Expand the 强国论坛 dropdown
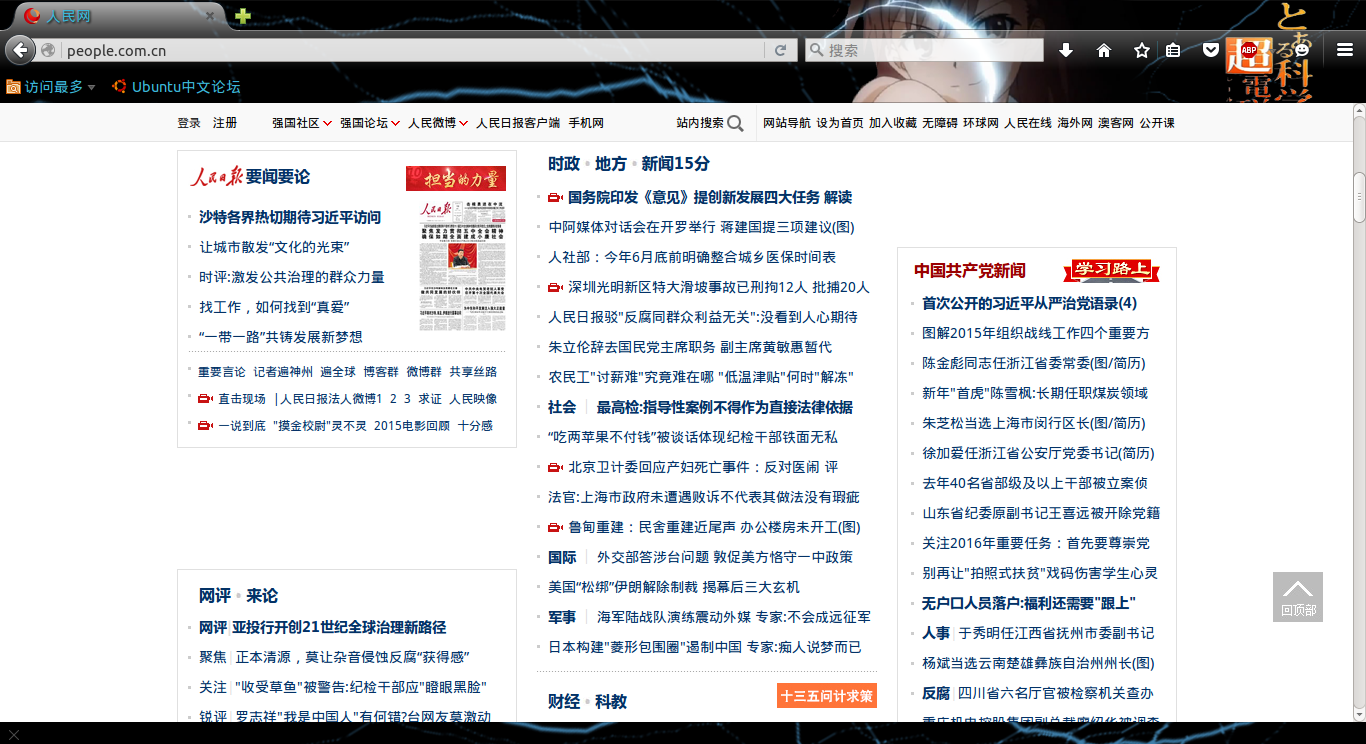 tap(396, 124)
